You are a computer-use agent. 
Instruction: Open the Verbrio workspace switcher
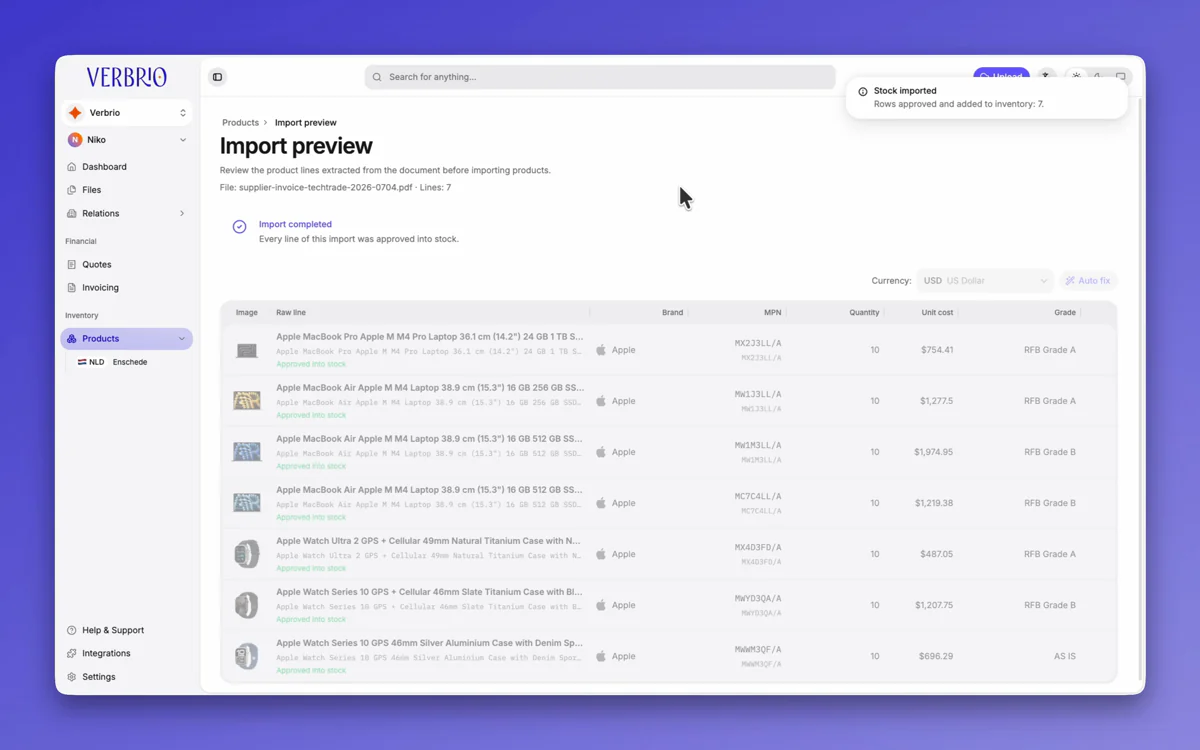click(127, 113)
